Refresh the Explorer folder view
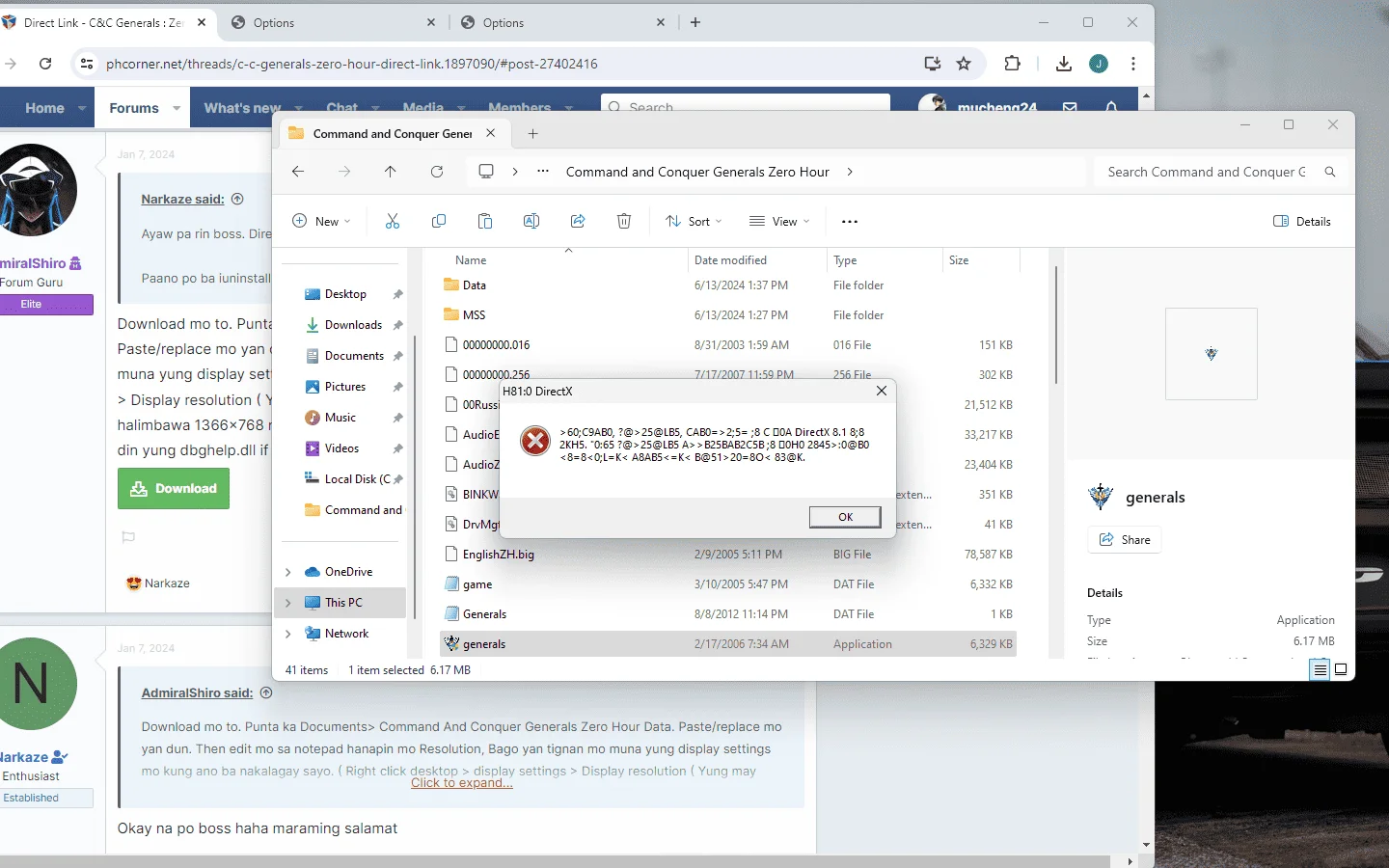This screenshot has width=1389, height=868. coord(437,172)
